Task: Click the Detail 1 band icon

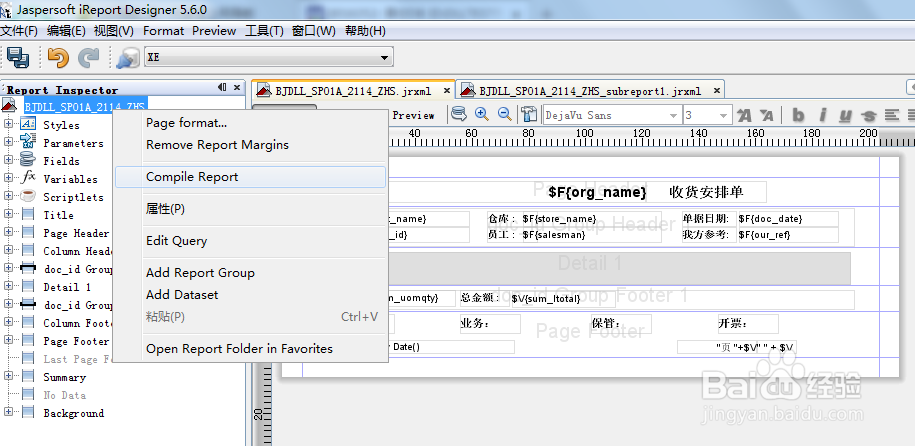Action: [27, 287]
